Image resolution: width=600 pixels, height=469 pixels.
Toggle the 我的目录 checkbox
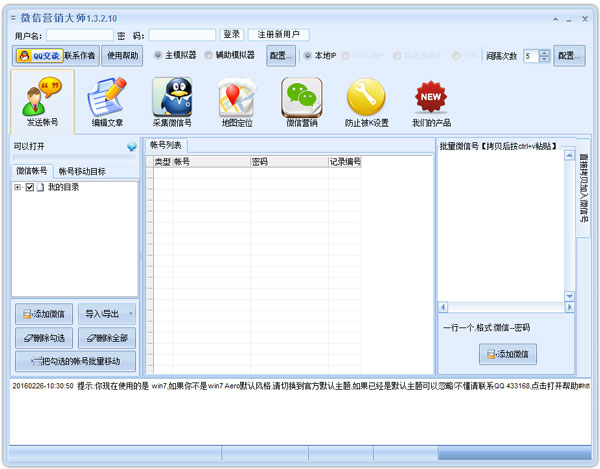pyautogui.click(x=29, y=187)
